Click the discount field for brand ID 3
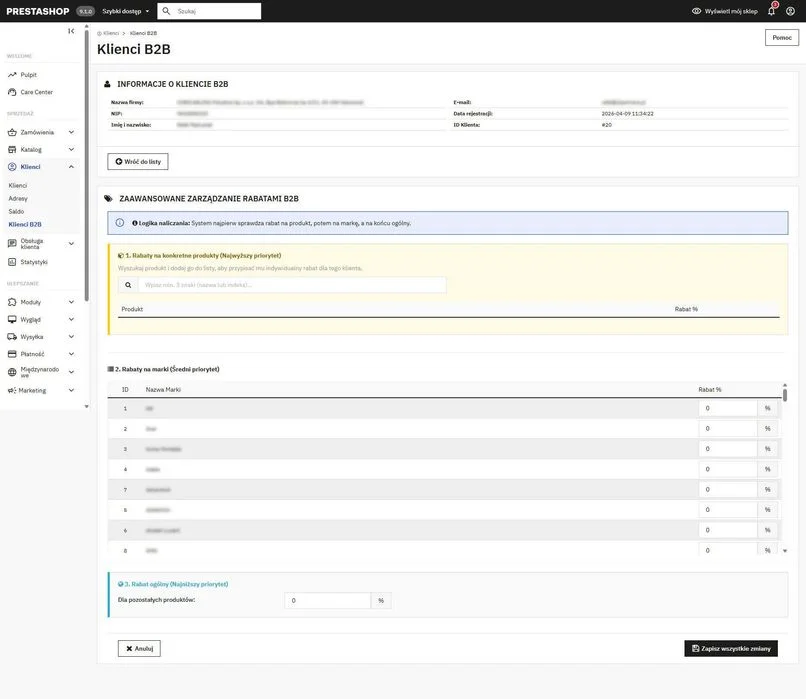806x699 pixels. [x=727, y=449]
